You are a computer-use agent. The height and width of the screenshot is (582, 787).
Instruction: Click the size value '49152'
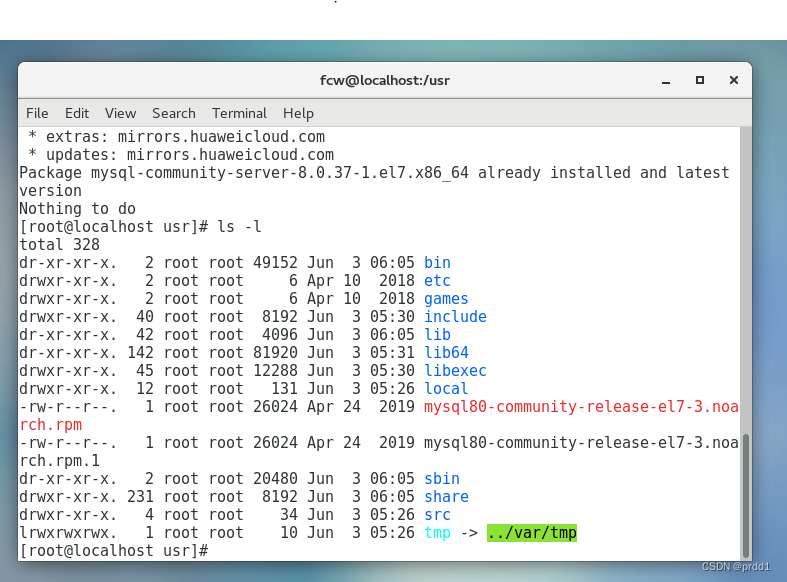(275, 262)
